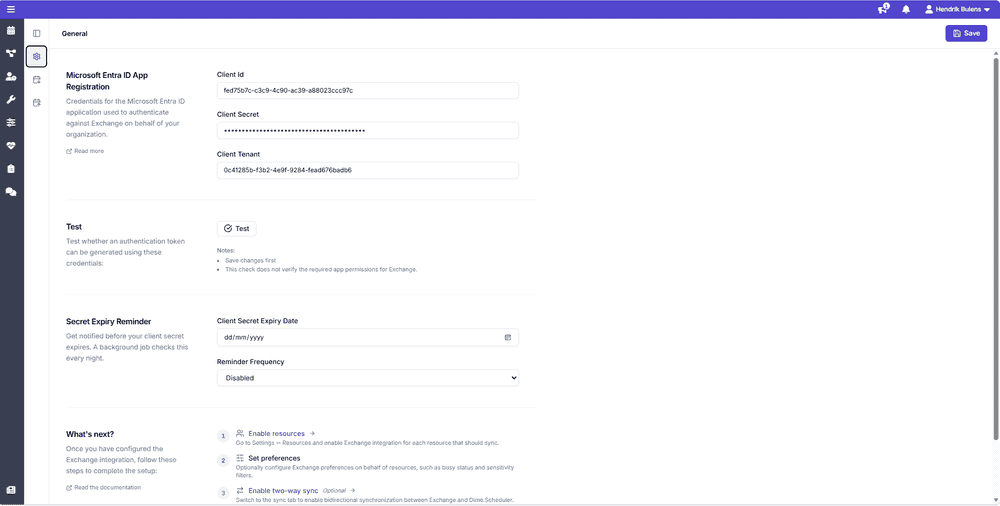Click the wrench tools sidebar icon
The height and width of the screenshot is (506, 1000).
point(11,100)
